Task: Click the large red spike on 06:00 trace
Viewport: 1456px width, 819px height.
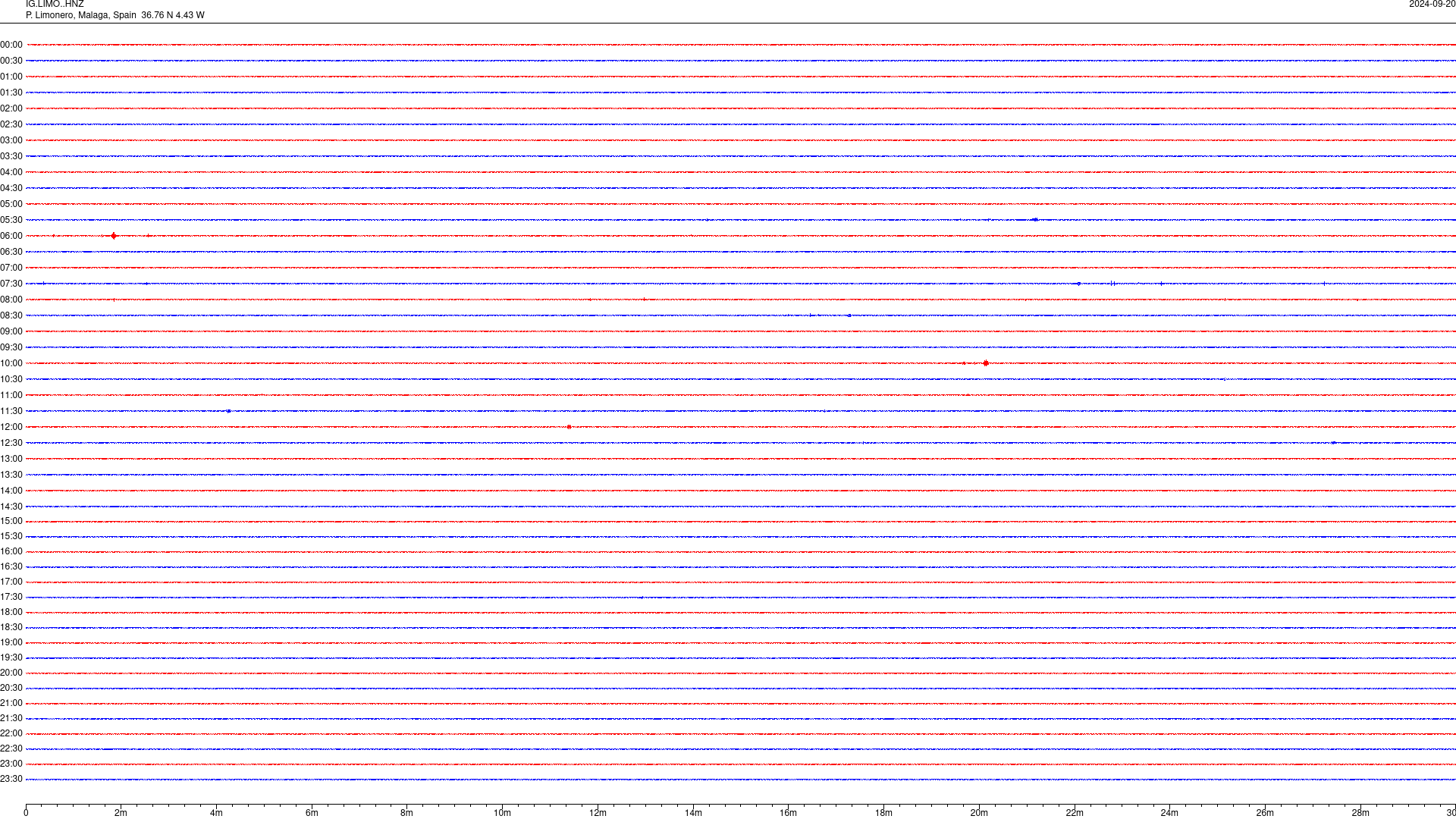Action: 114,236
